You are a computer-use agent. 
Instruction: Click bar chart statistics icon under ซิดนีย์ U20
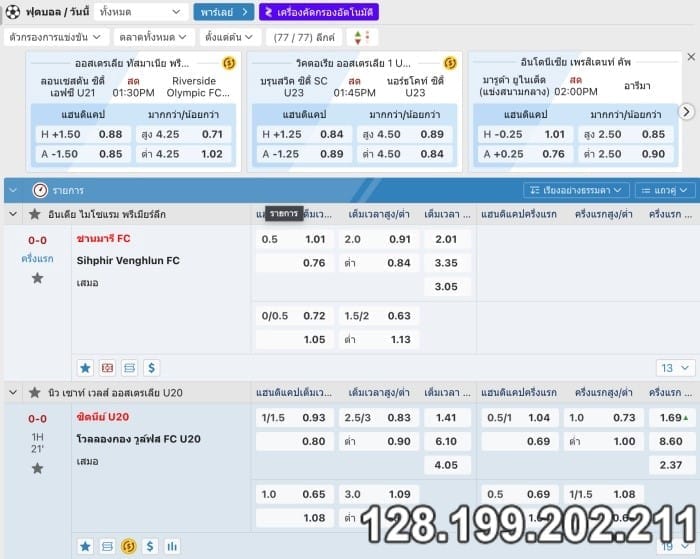[172, 546]
